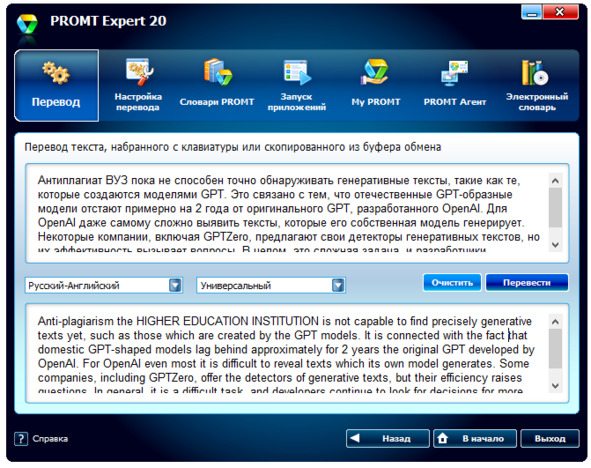
Task: Click the PROMT logo in title bar
Action: click(x=27, y=24)
